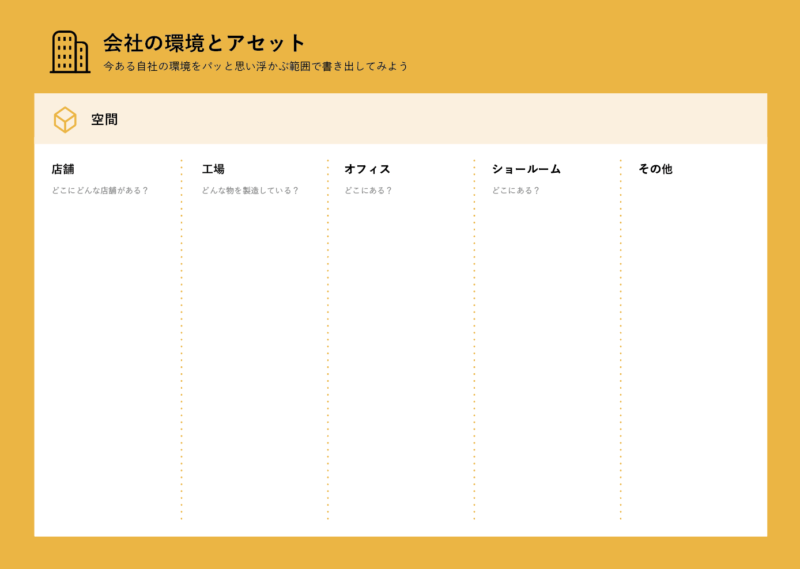Image resolution: width=800 pixels, height=569 pixels.
Task: Click the どこにある？ hint under ショールーム
Action: (x=515, y=190)
